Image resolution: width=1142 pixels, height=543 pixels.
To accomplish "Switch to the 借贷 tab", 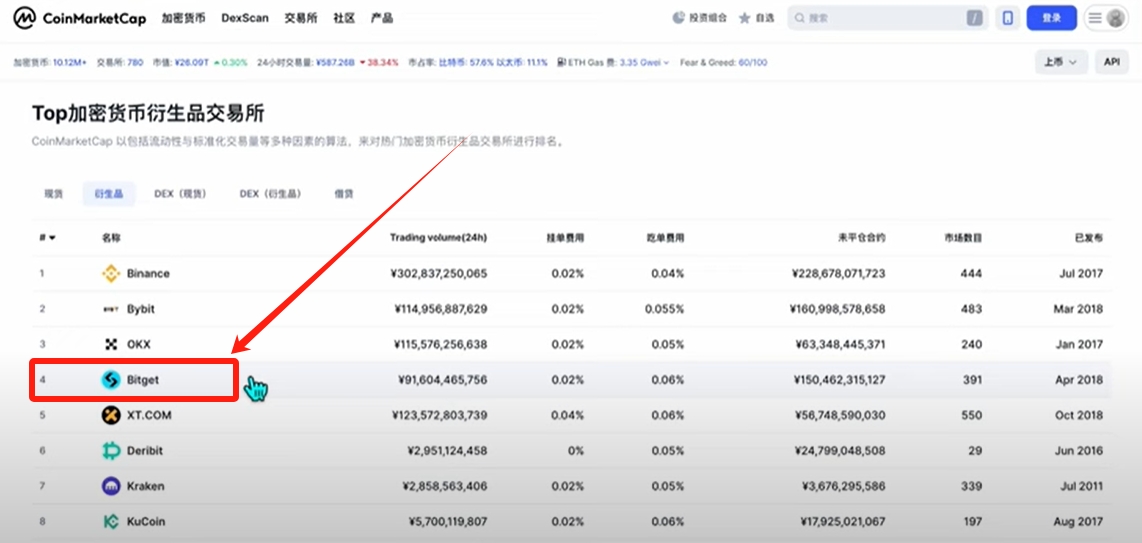I will point(344,194).
